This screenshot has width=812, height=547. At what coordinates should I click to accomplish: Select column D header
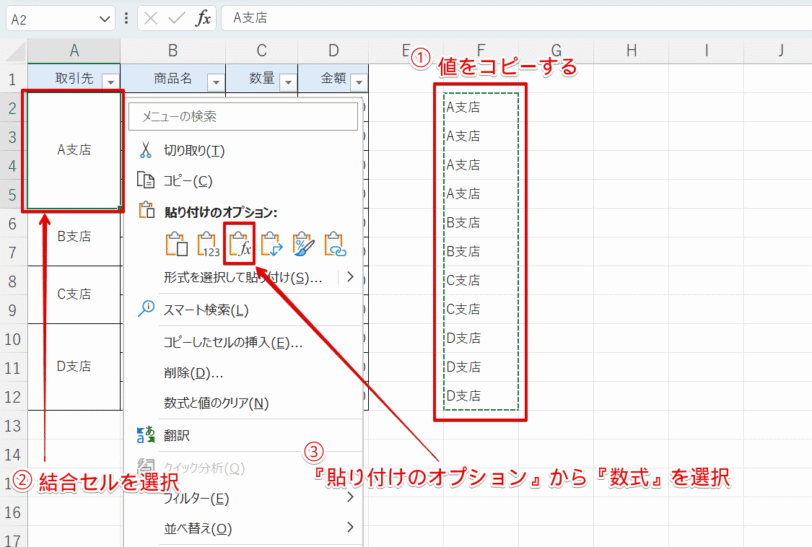[x=333, y=51]
